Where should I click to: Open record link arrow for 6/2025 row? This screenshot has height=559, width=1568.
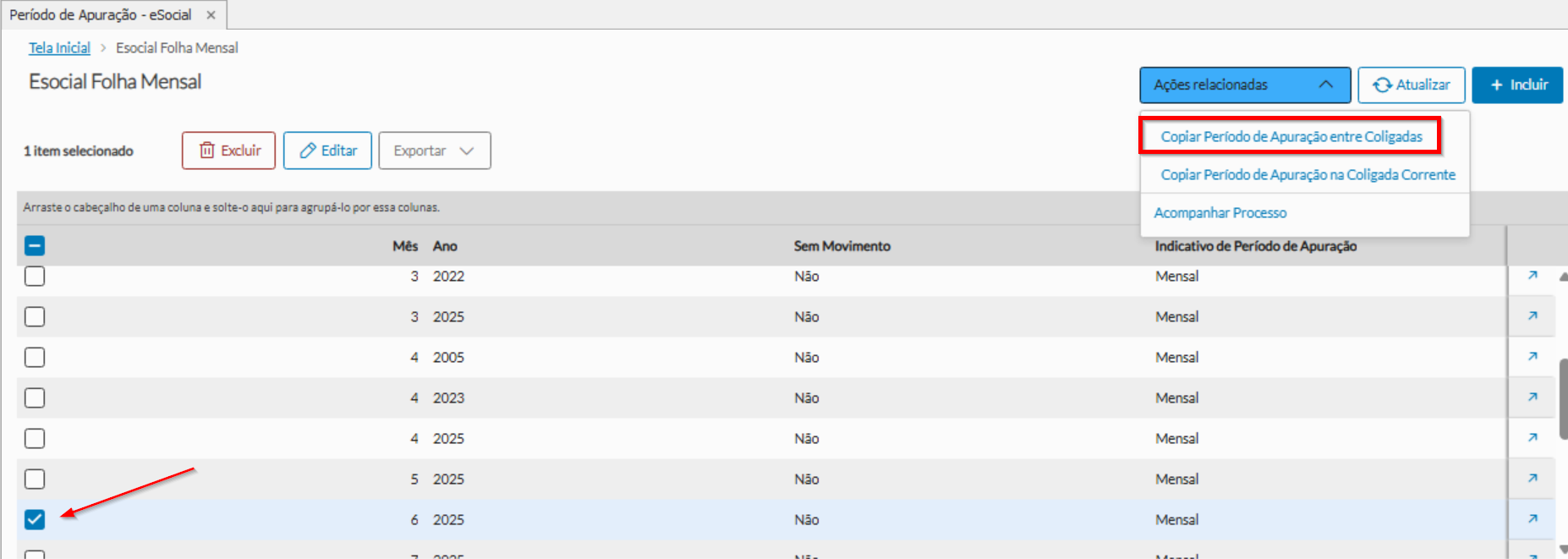(x=1532, y=519)
